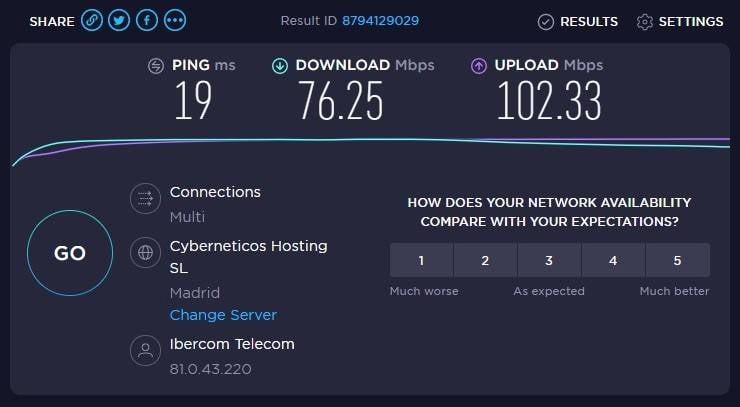
Task: Rate network availability as 1
Action: click(421, 260)
